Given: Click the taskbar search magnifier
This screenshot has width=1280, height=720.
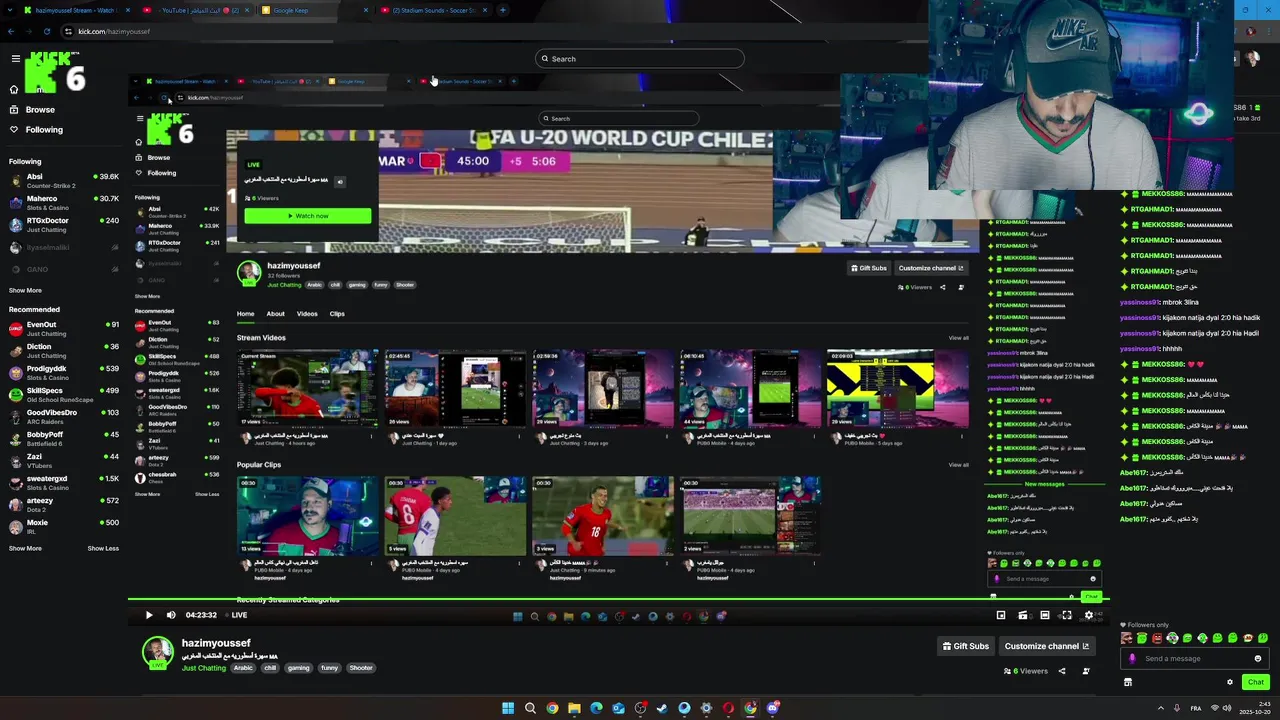Looking at the screenshot, I should [x=530, y=708].
